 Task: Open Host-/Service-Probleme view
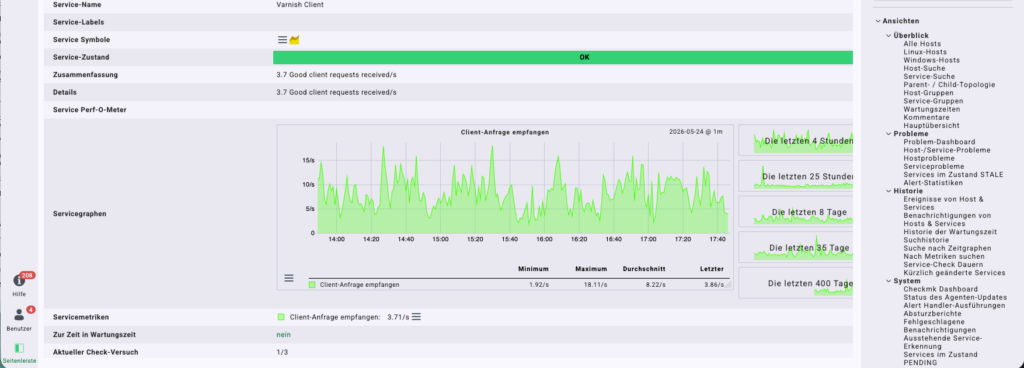pos(946,150)
